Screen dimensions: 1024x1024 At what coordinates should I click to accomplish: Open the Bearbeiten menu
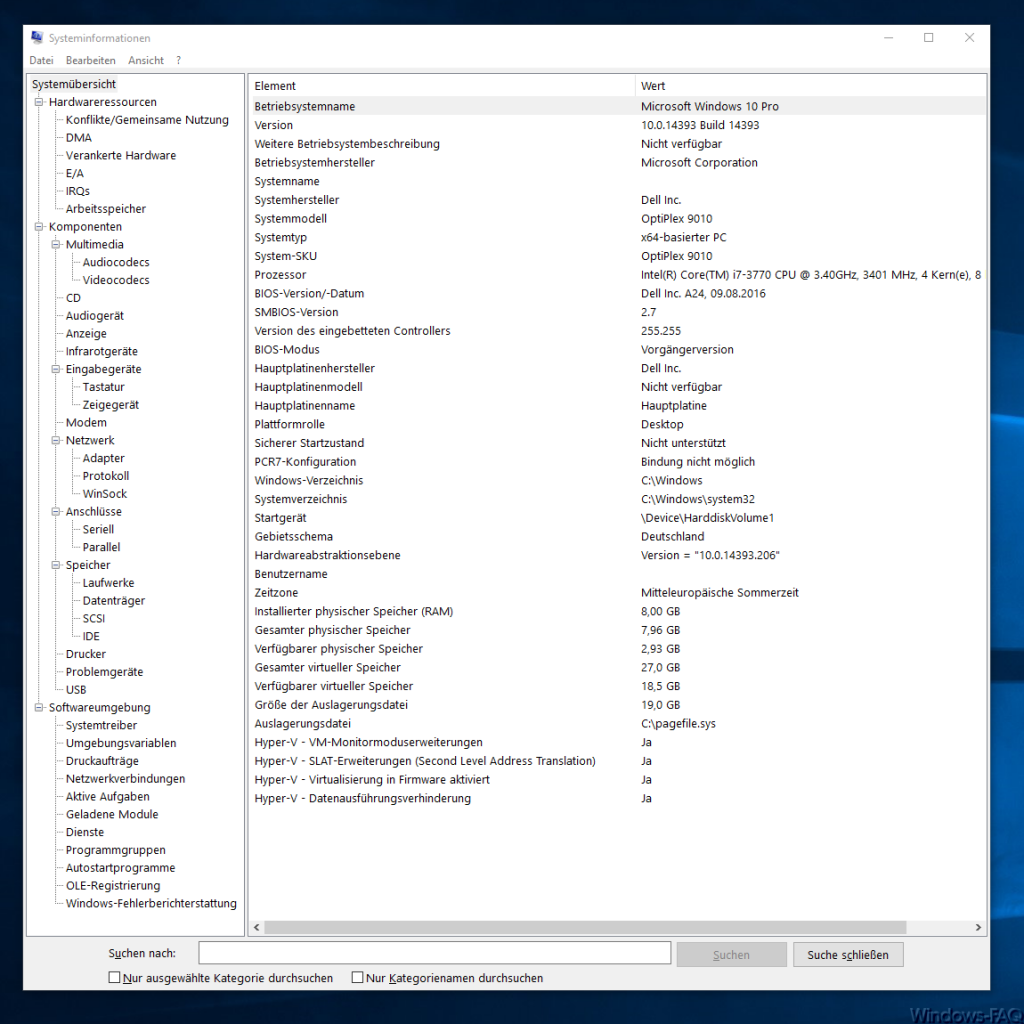coord(90,60)
